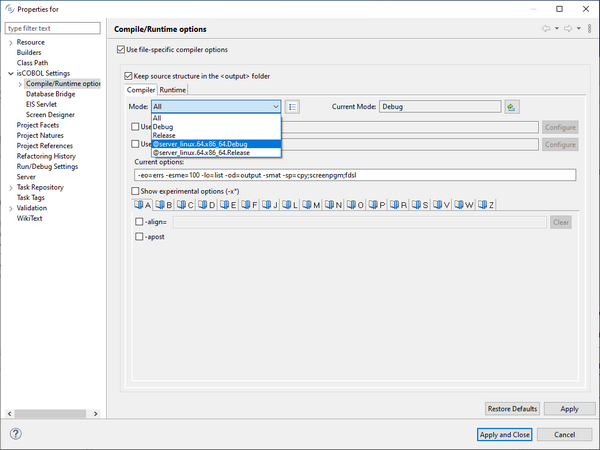Open the Z options letter tab
600x450 pixels.
click(x=486, y=205)
